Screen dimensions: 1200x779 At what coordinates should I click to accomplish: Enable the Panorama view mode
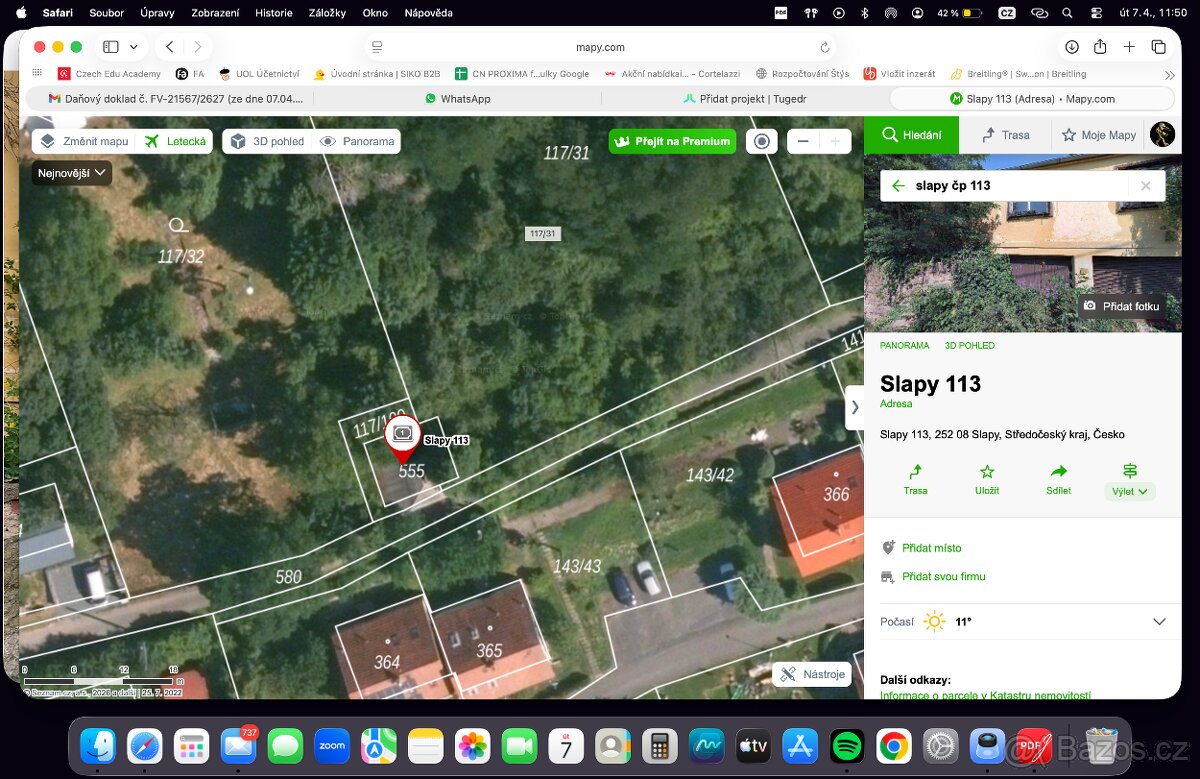click(357, 142)
